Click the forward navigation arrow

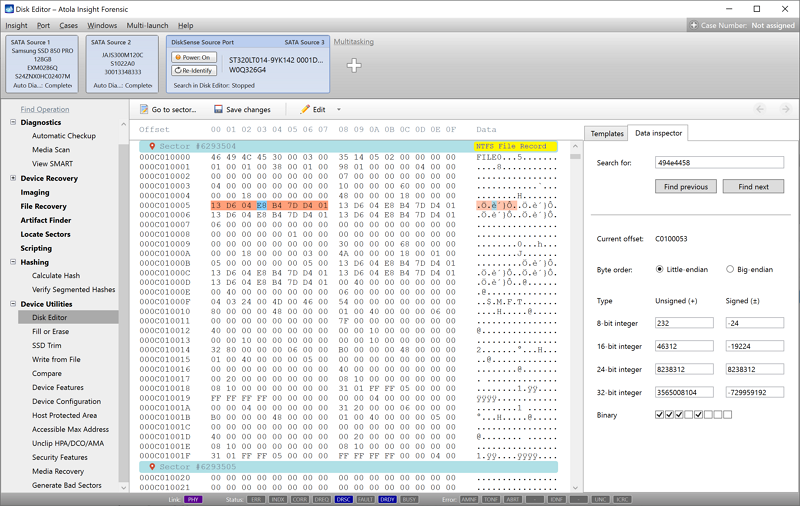(786, 109)
